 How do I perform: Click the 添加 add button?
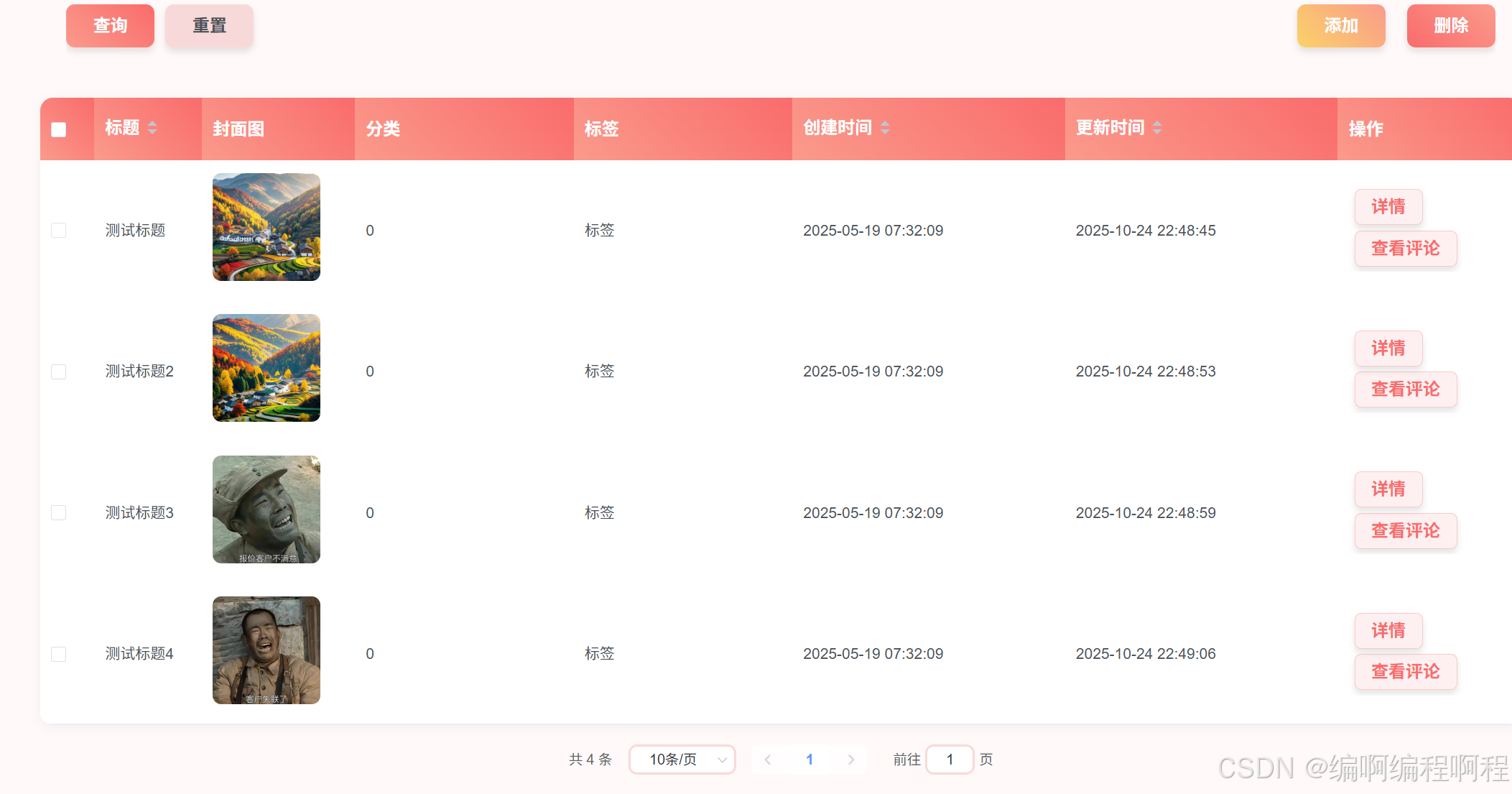tap(1341, 26)
